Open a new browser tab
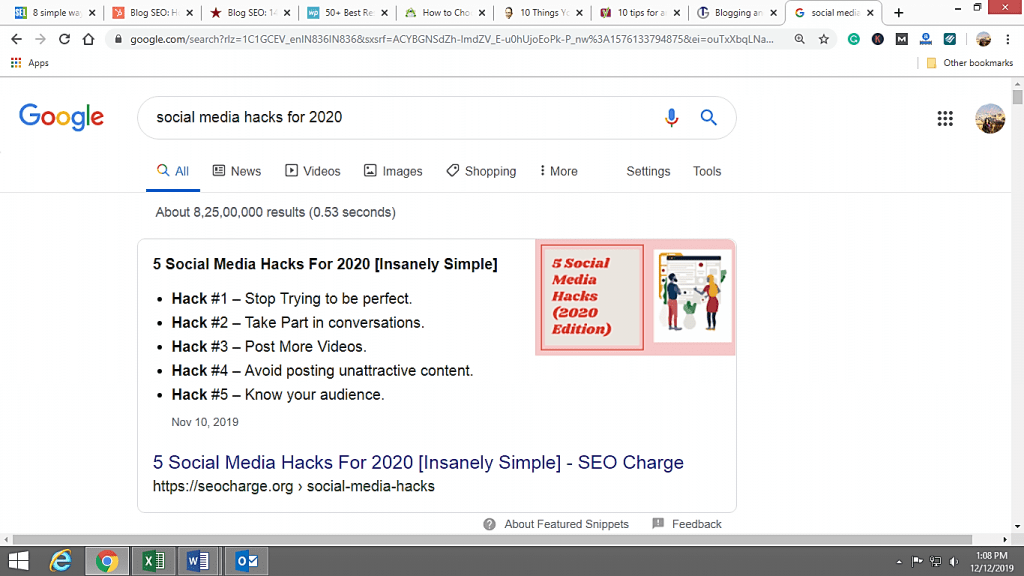The height and width of the screenshot is (576, 1024). [899, 12]
